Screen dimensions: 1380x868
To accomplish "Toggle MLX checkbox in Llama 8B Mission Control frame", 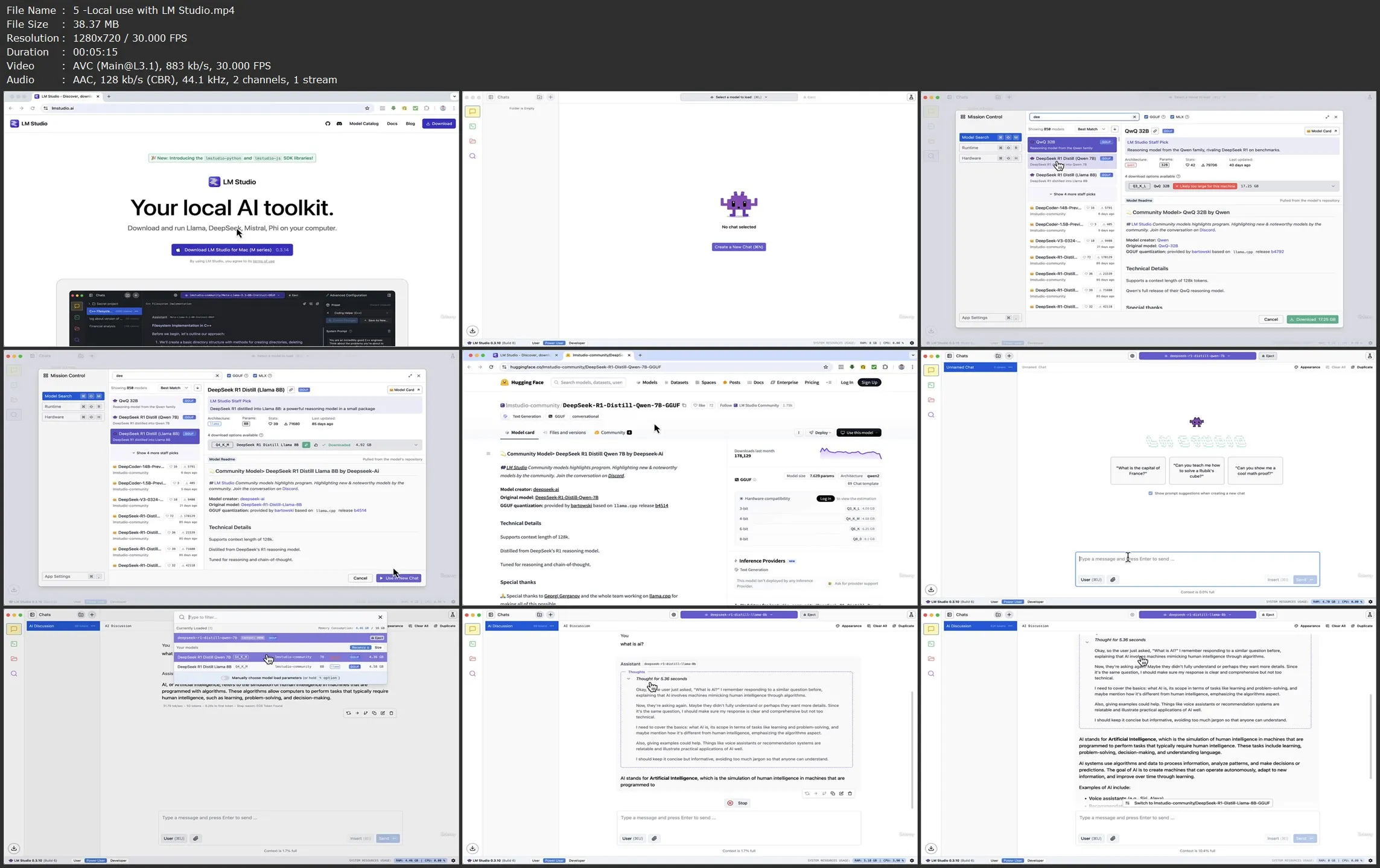I will pyautogui.click(x=255, y=376).
